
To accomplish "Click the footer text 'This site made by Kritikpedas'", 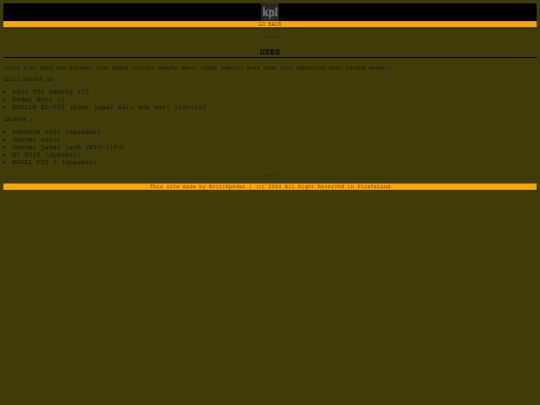I will click(x=197, y=187).
